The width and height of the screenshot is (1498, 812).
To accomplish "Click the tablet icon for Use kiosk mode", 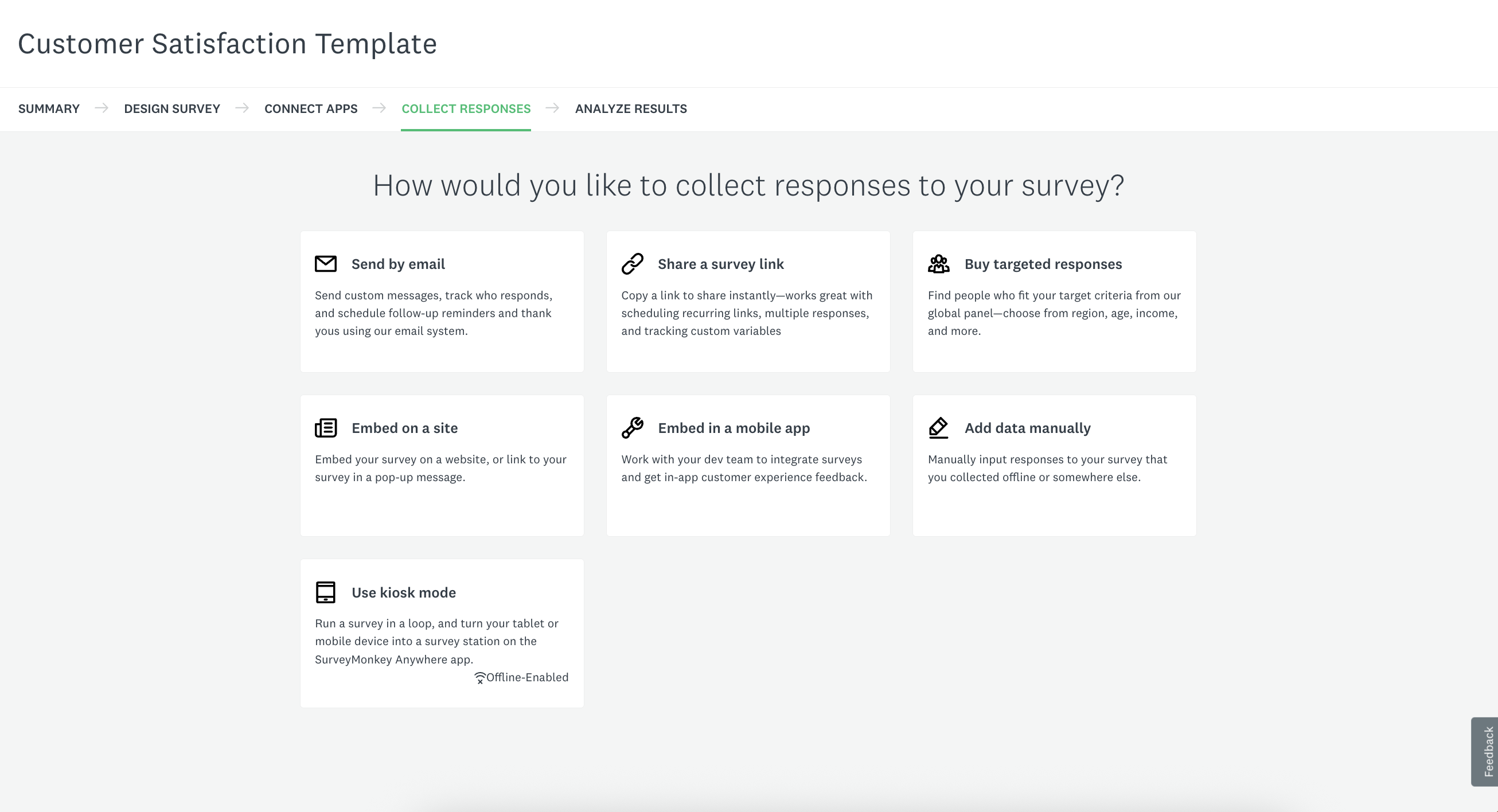I will coord(326,592).
